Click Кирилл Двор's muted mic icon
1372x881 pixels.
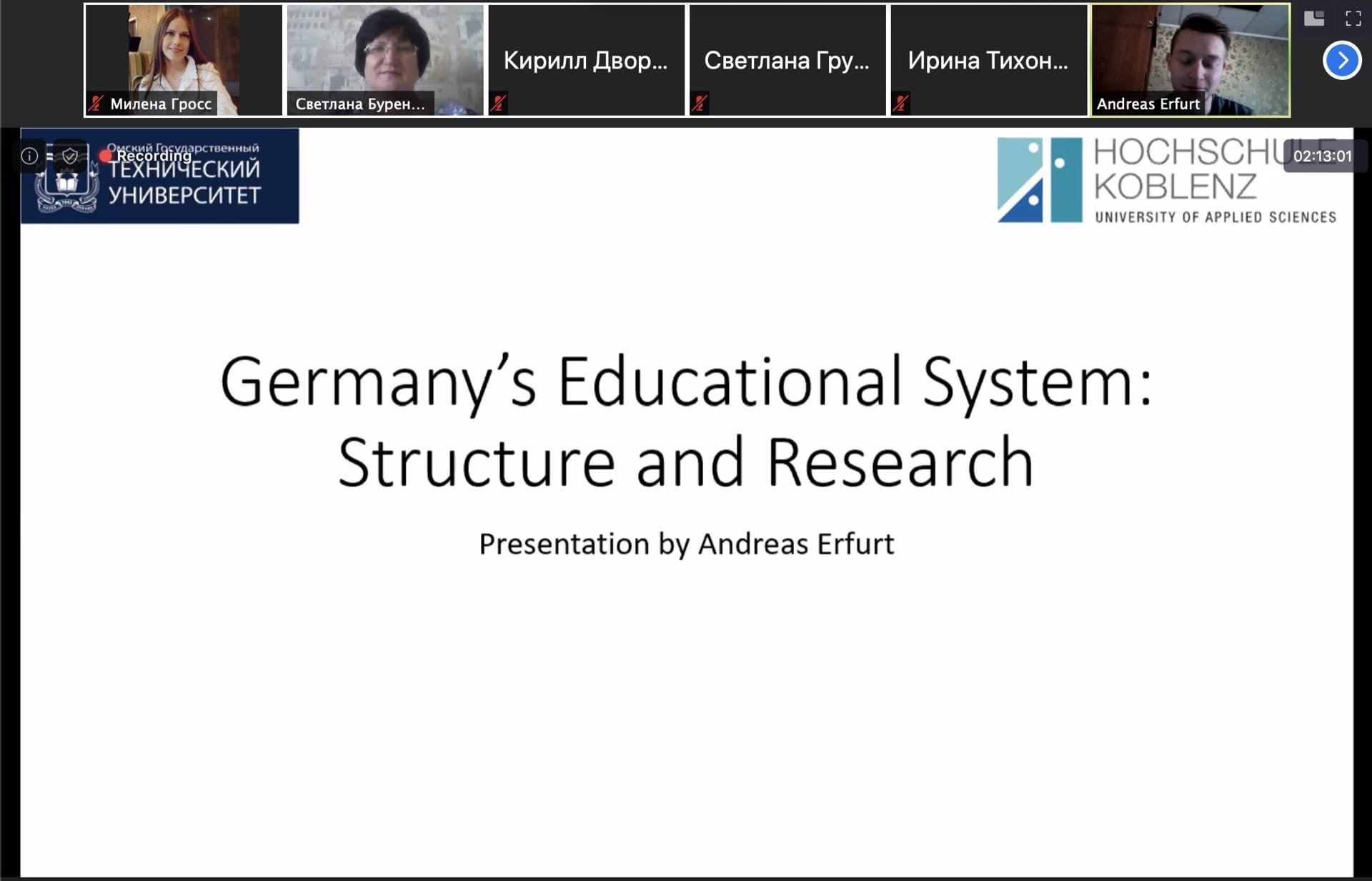[x=499, y=104]
